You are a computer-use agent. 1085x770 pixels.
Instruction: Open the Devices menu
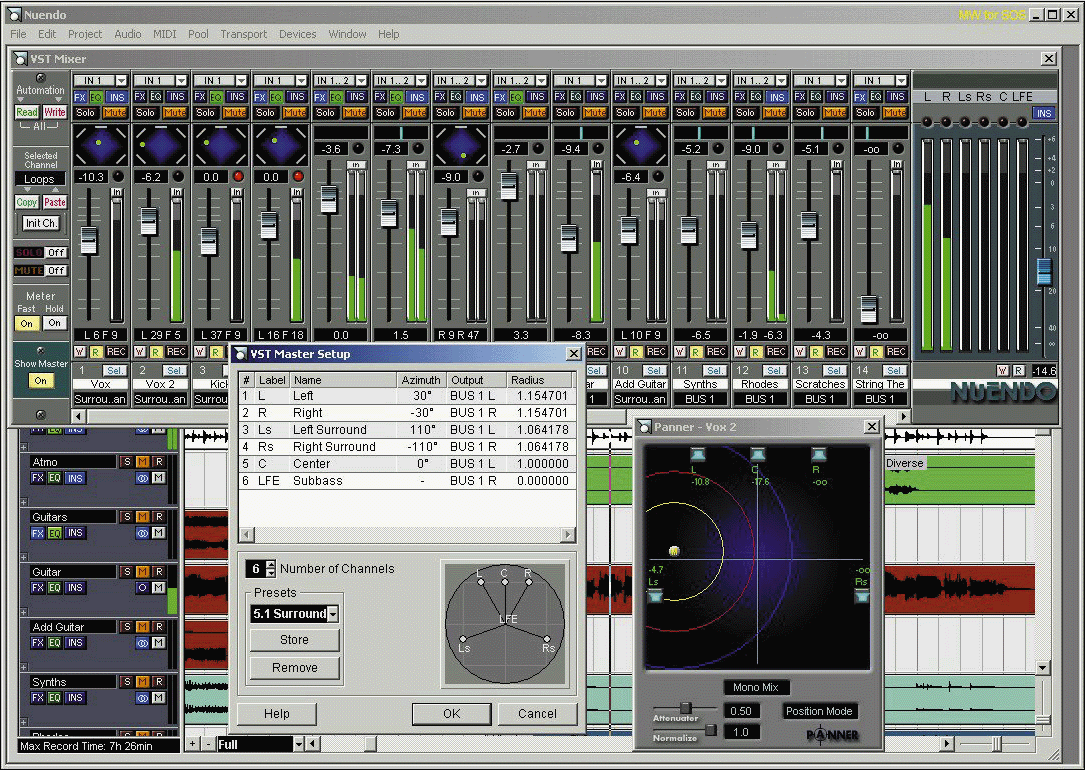coord(298,34)
